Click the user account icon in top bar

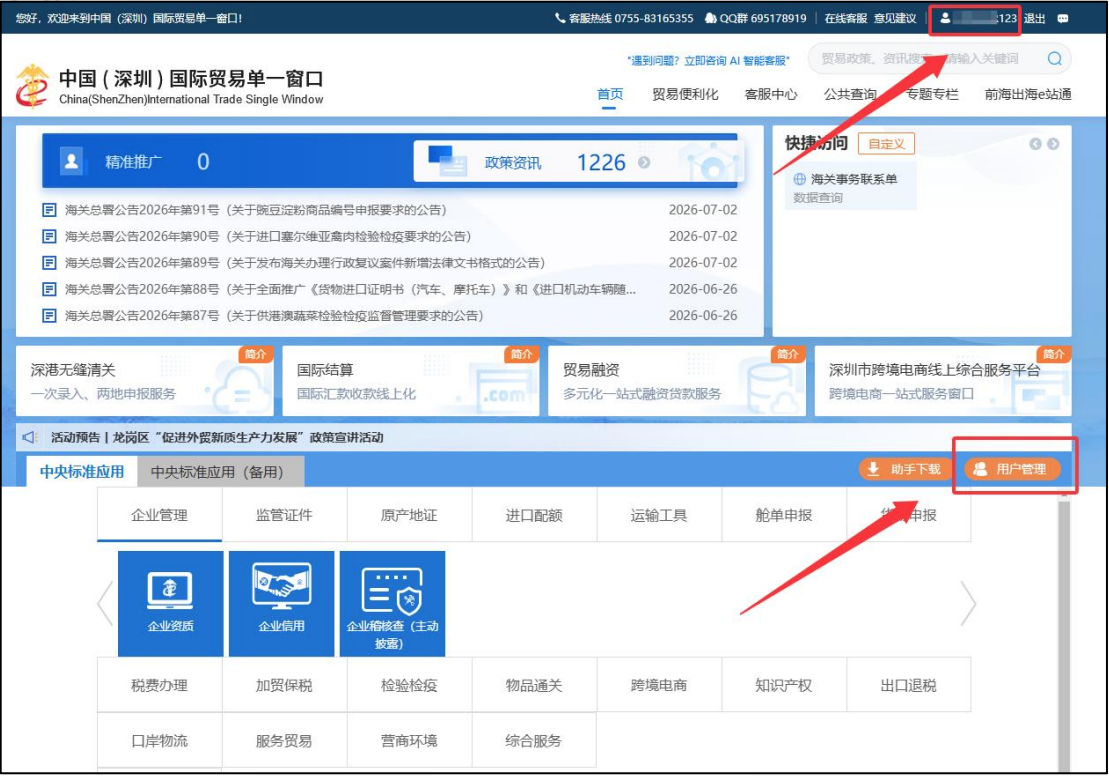[x=945, y=18]
